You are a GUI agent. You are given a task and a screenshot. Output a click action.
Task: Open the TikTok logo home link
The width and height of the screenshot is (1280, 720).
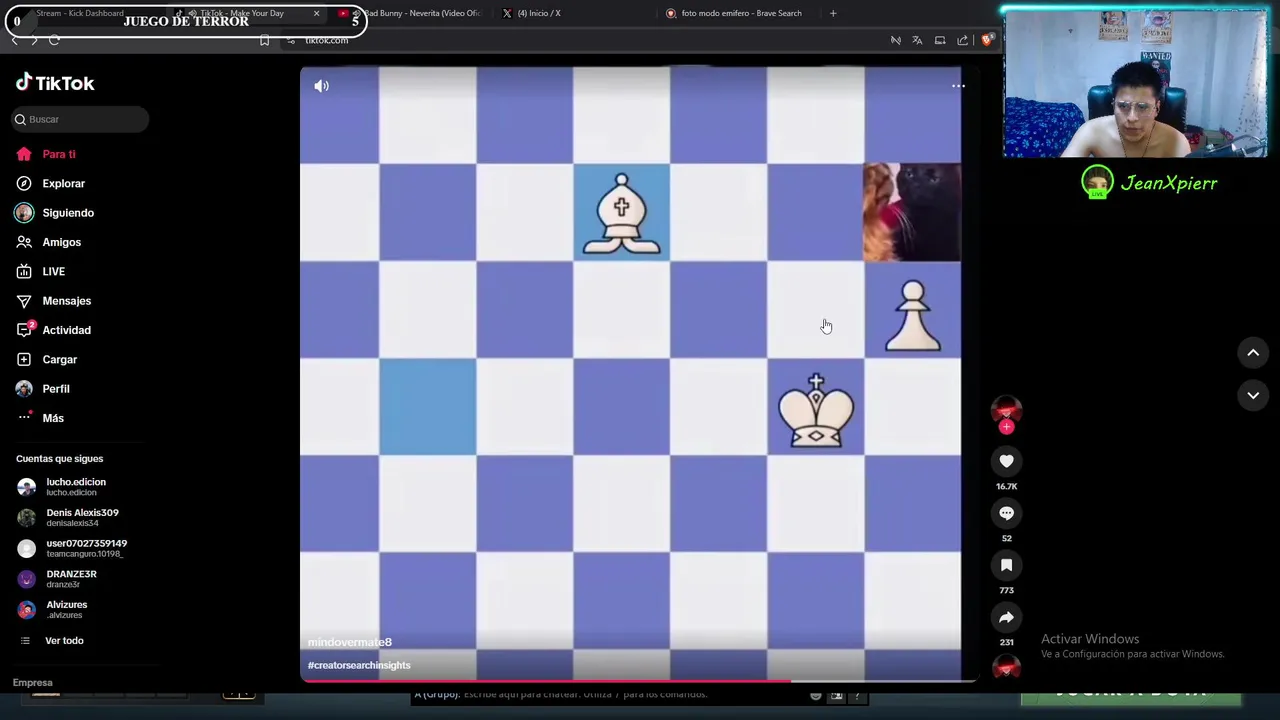point(55,83)
